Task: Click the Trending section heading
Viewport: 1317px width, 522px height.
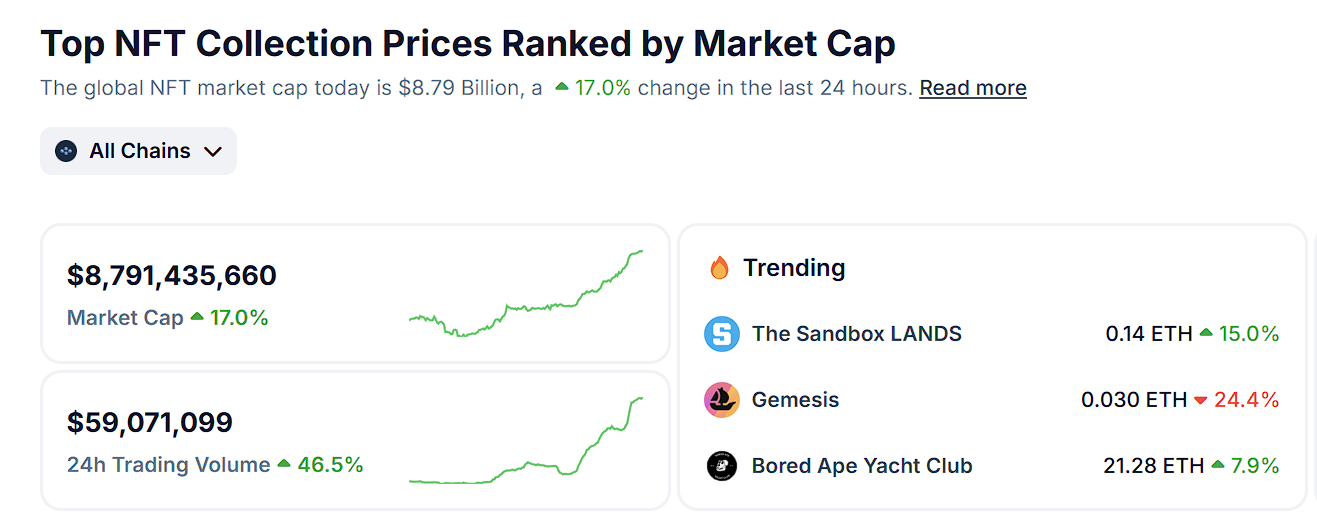Action: (x=794, y=268)
